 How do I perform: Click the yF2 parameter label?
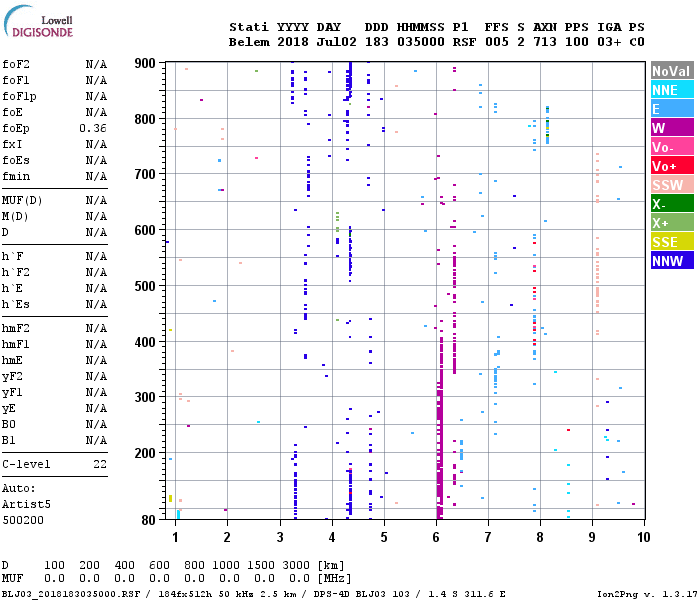point(12,377)
